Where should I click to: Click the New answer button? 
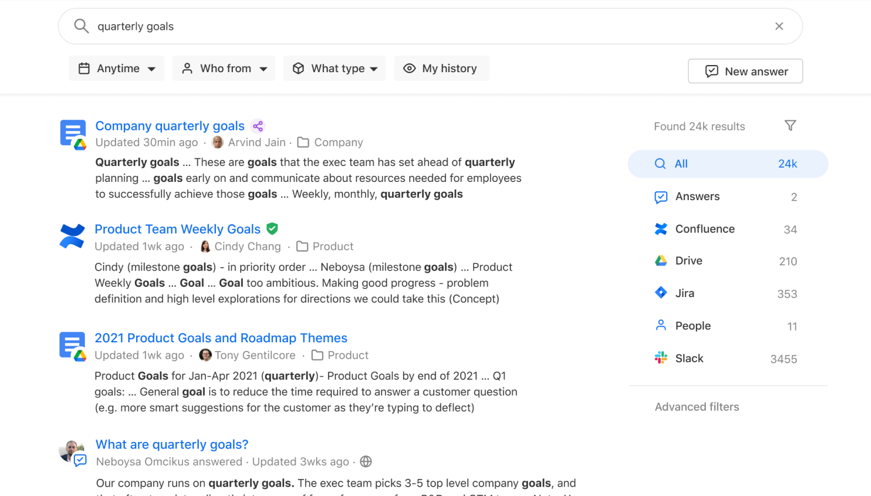pyautogui.click(x=745, y=71)
